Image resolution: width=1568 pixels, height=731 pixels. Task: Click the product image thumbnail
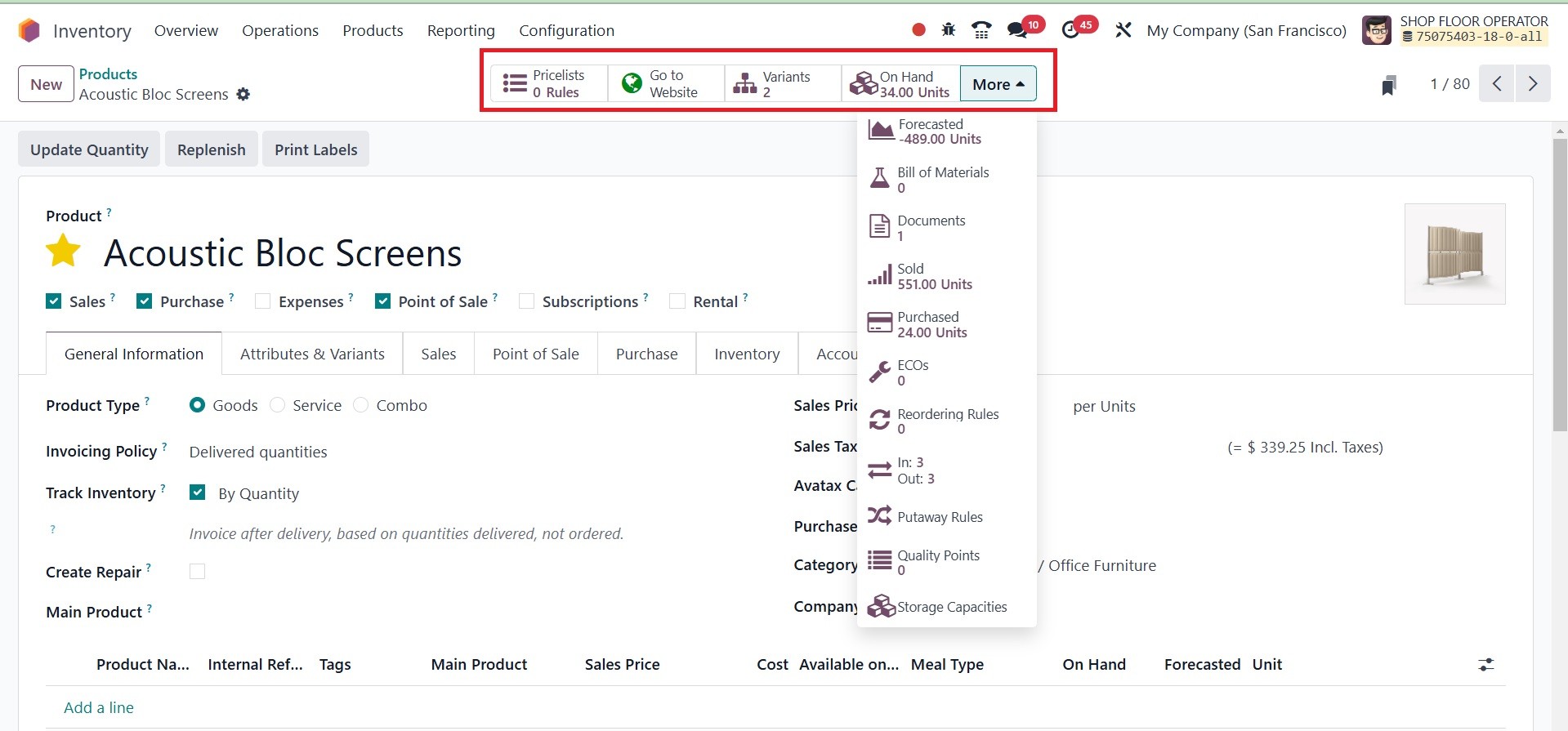coord(1454,254)
